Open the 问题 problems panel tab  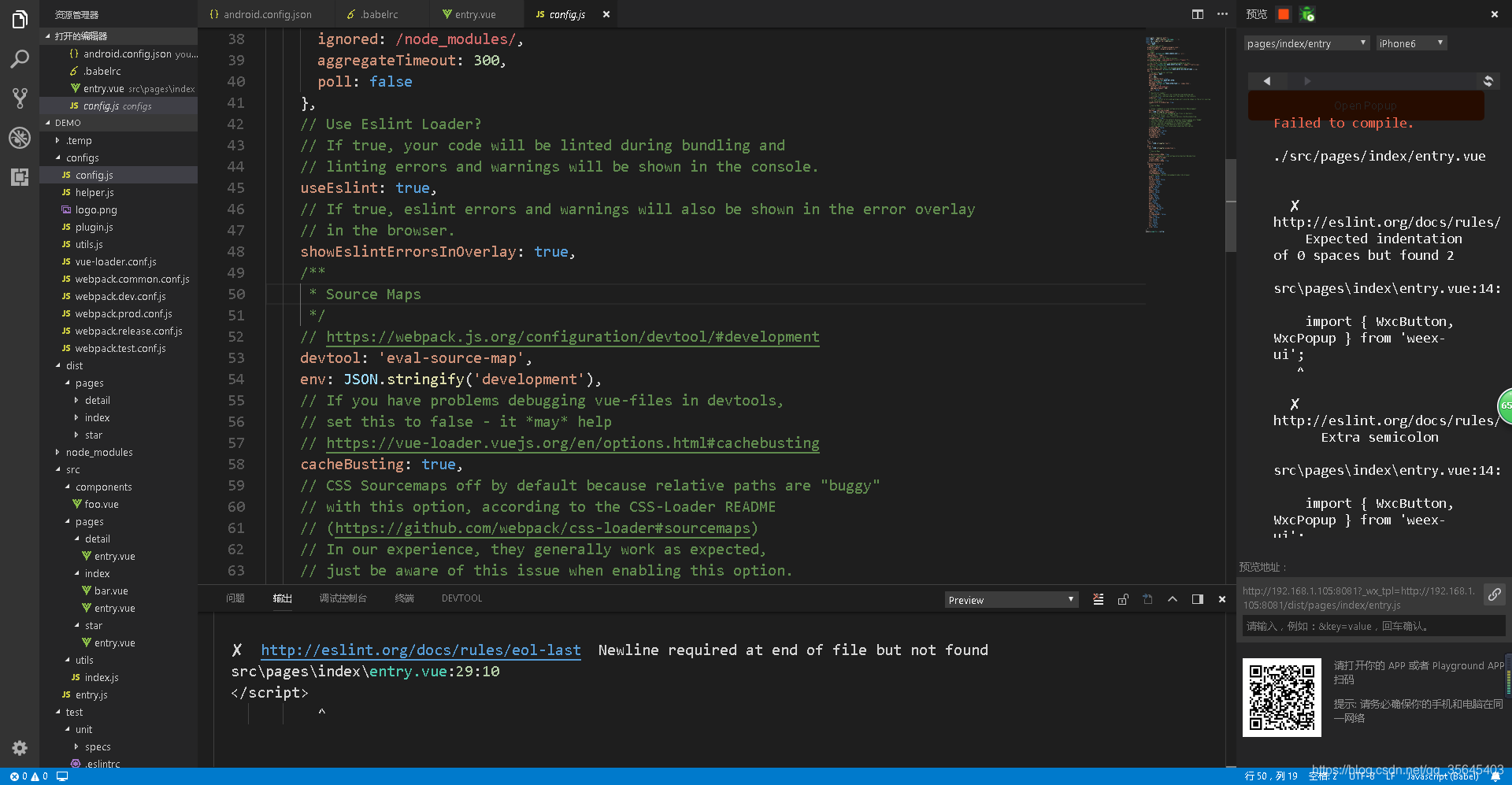(235, 598)
